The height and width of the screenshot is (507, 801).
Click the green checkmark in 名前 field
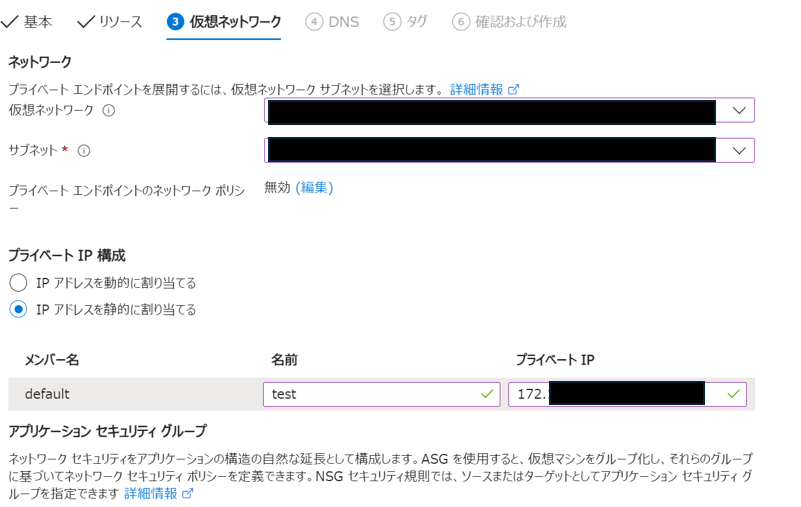coord(487,394)
